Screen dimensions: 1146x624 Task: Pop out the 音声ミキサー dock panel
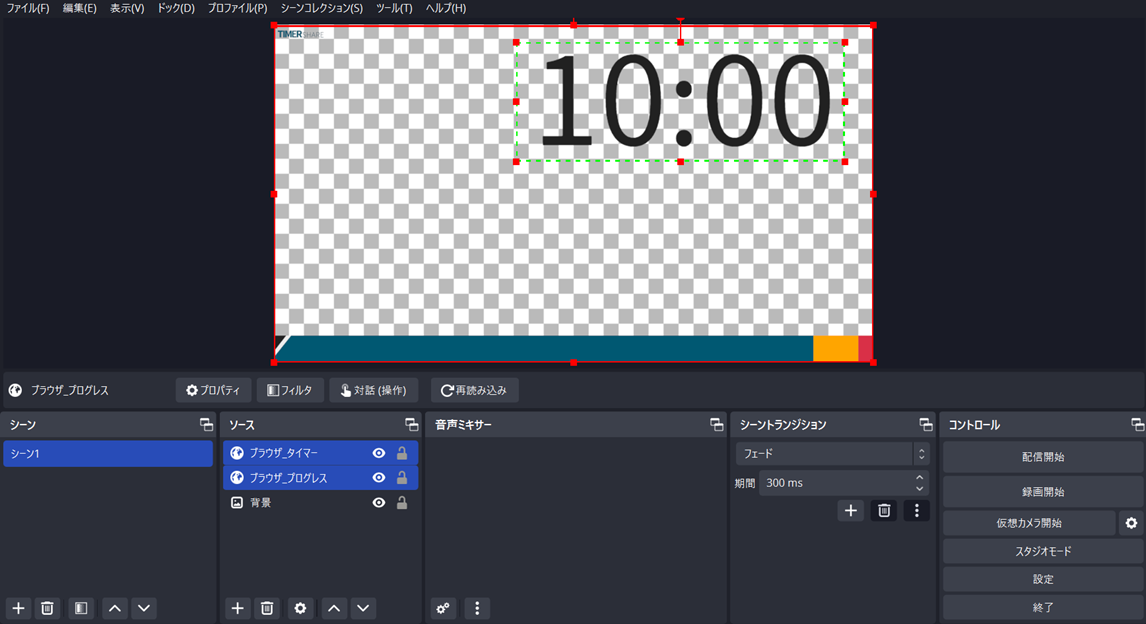(x=716, y=425)
